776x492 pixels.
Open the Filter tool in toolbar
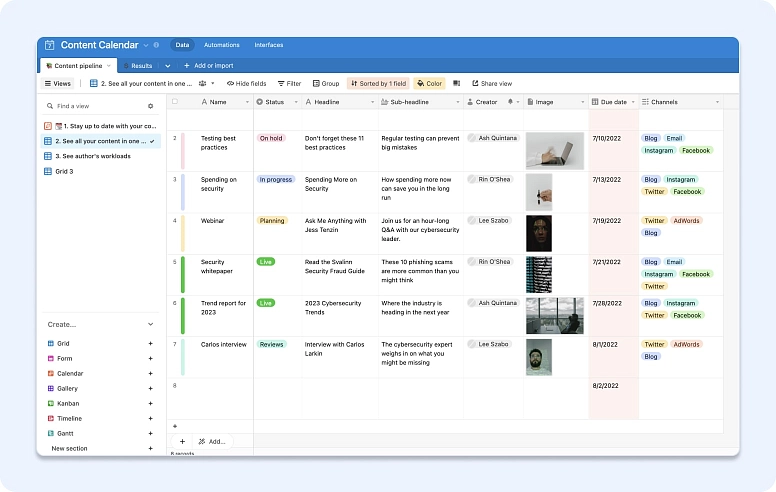coord(288,84)
